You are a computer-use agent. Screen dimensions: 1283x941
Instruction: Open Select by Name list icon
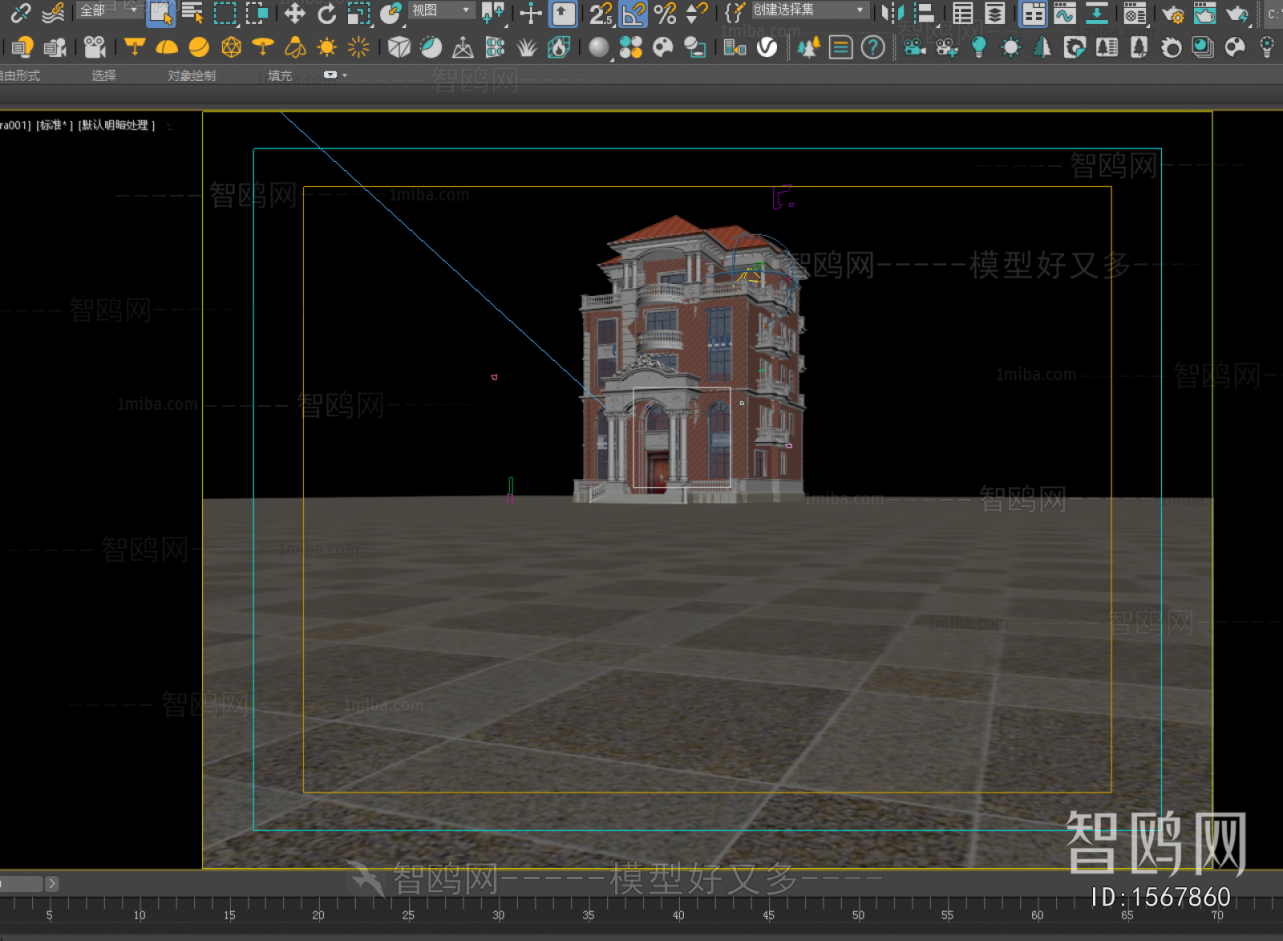pyautogui.click(x=193, y=12)
